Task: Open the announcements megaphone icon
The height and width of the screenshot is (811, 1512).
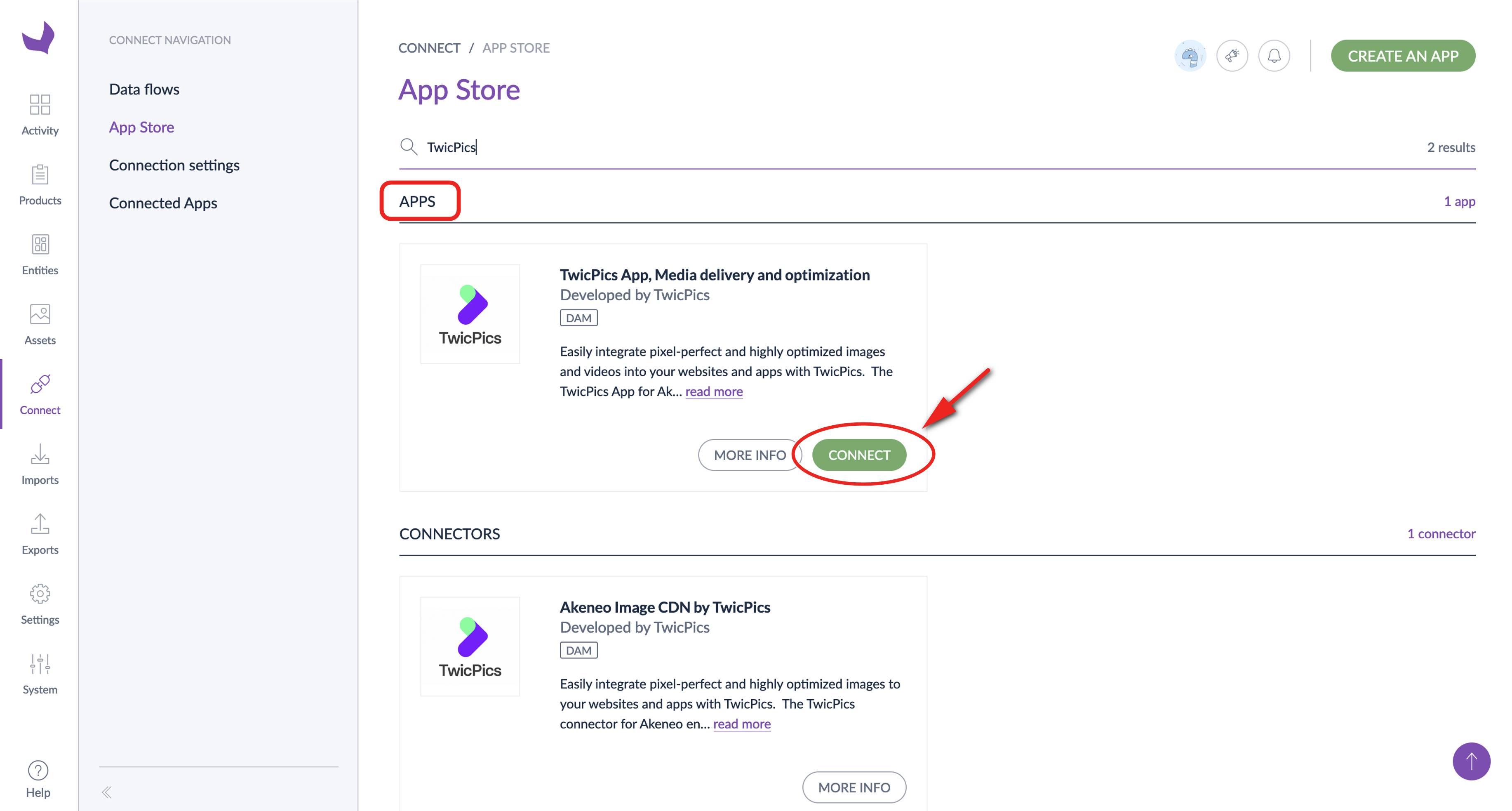Action: pos(1232,56)
